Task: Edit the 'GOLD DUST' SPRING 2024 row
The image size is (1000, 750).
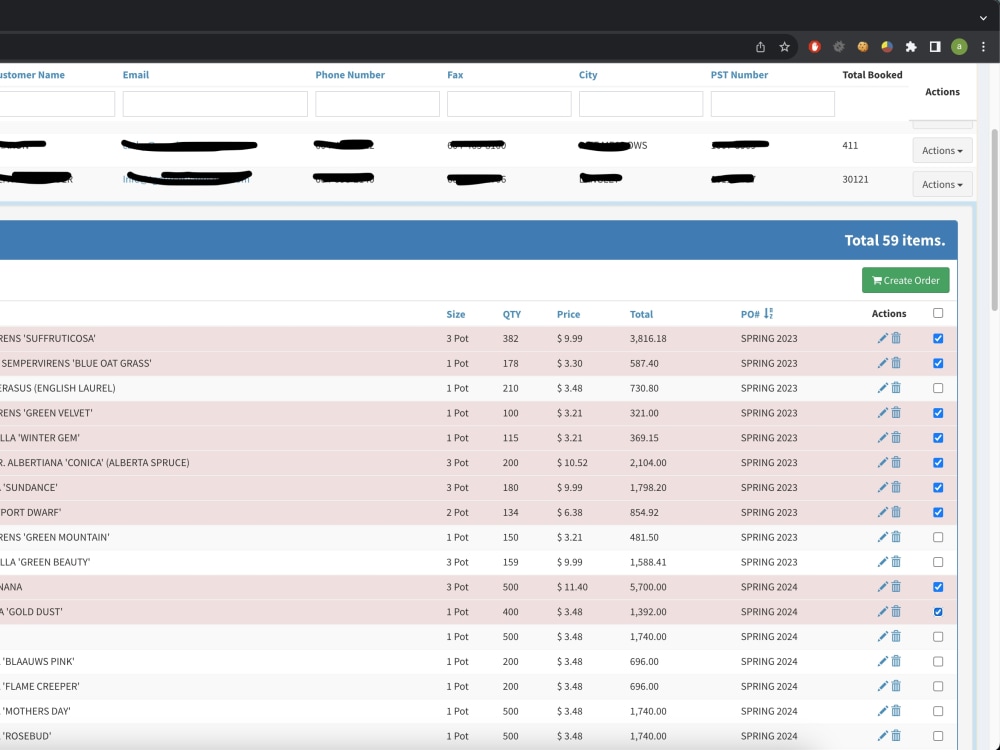Action: tap(881, 611)
